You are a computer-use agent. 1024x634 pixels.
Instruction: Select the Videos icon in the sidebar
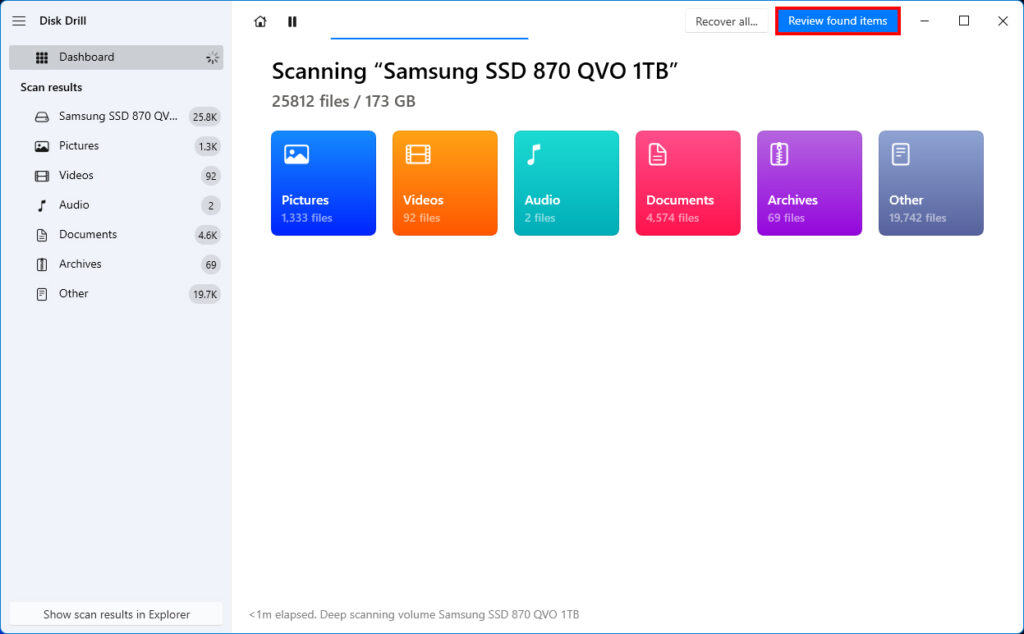41,175
